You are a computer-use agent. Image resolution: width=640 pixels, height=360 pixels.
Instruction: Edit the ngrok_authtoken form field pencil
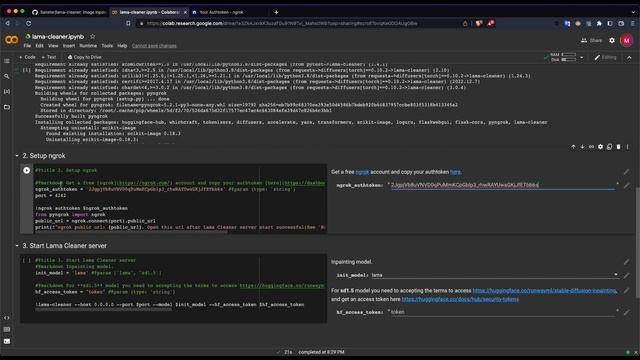[627, 185]
